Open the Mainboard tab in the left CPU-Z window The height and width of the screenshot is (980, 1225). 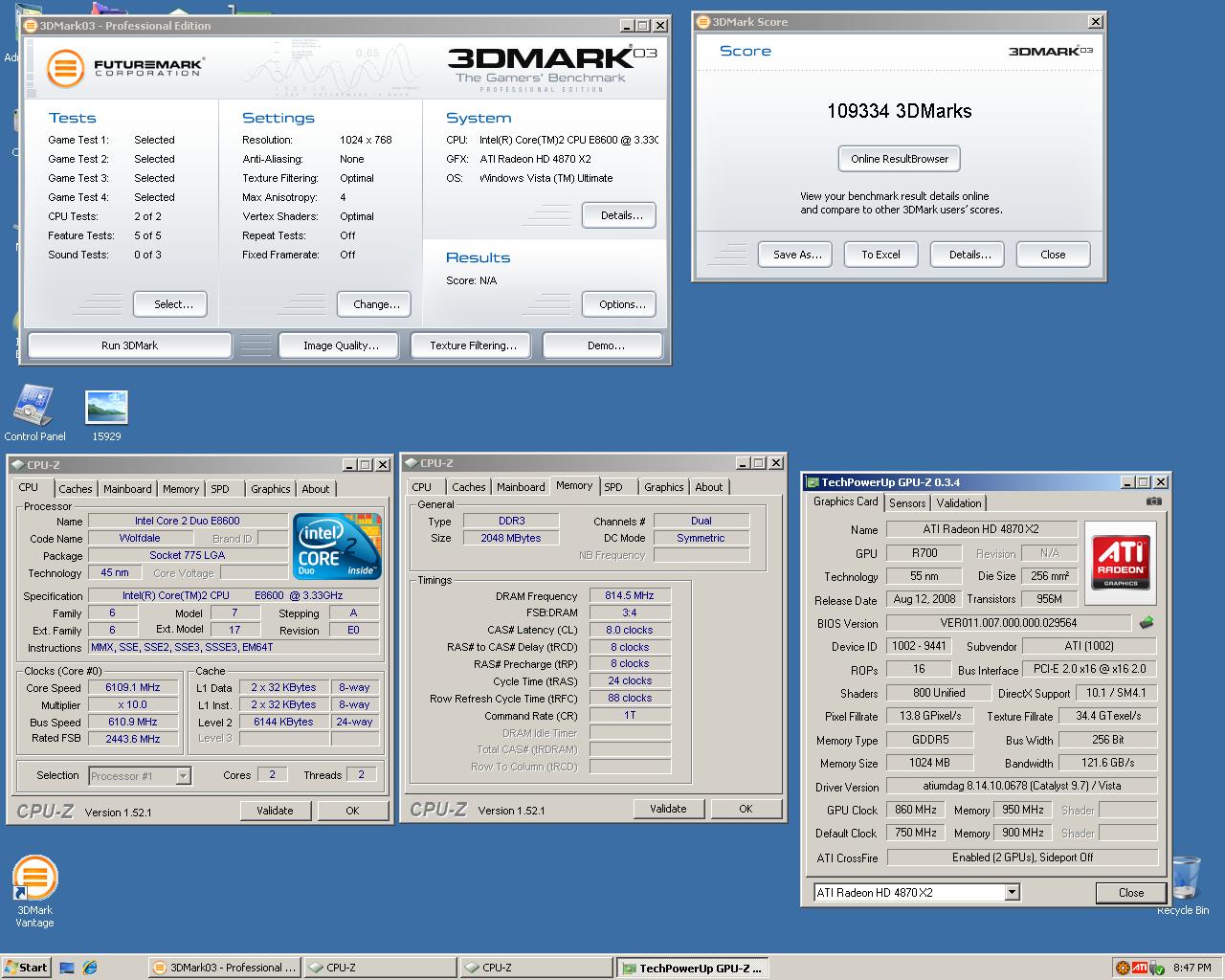[127, 489]
